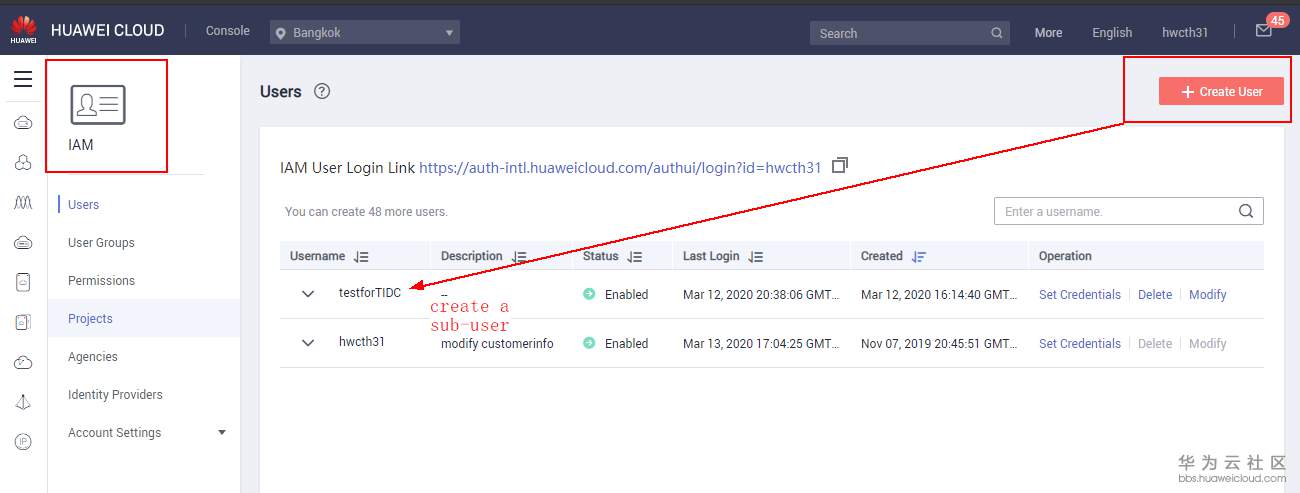This screenshot has width=1300, height=493.
Task: Click the Mar 13, 2020 17:04:25 last login cell
Action: coord(761,344)
